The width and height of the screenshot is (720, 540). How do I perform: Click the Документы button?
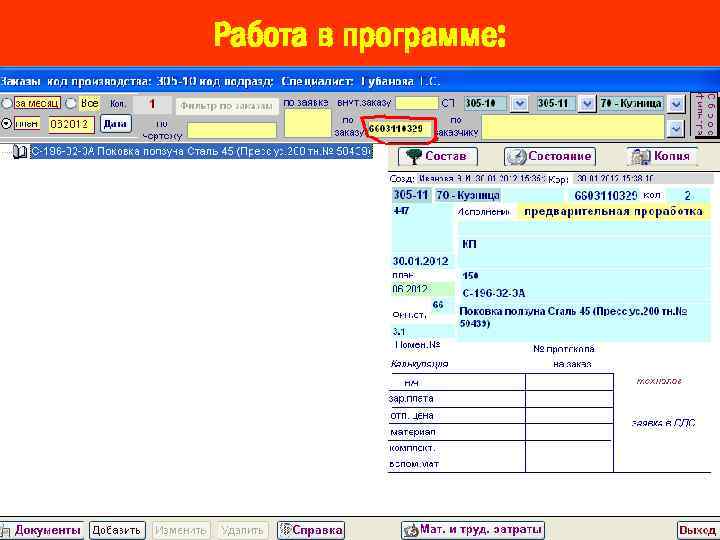click(42, 531)
